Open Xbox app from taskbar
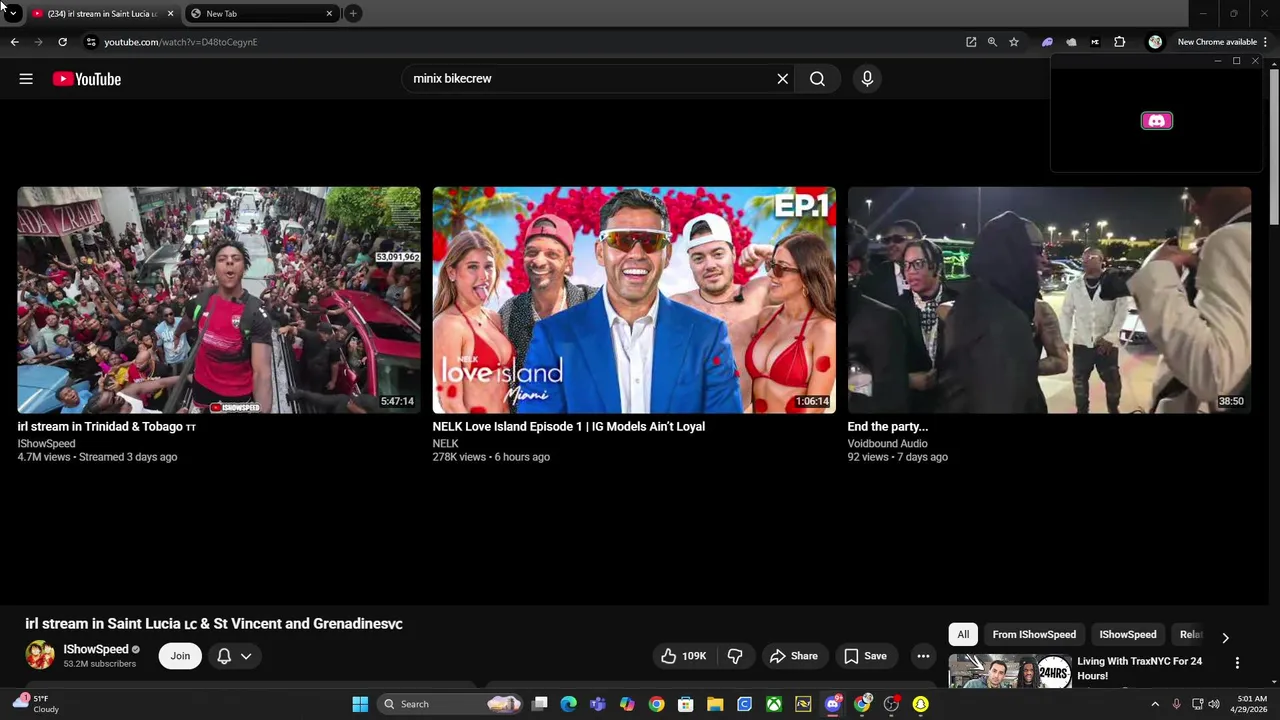 point(774,704)
